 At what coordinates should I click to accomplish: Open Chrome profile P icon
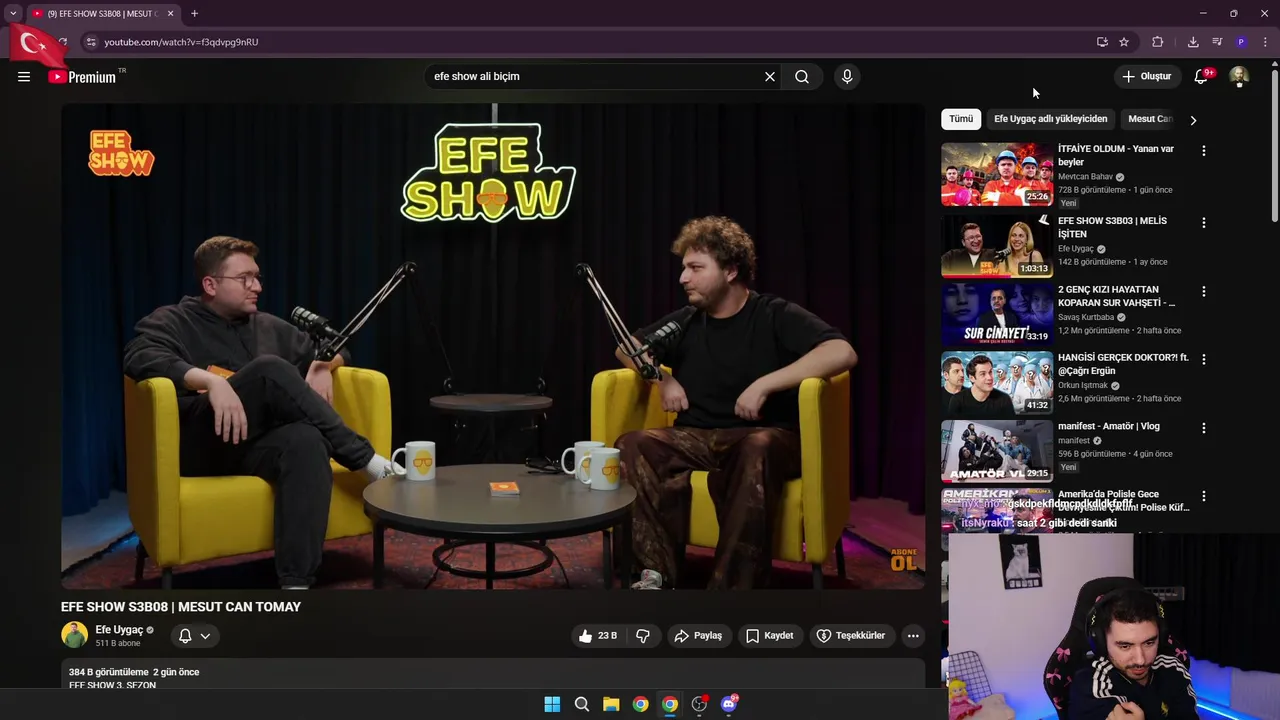tap(1241, 42)
